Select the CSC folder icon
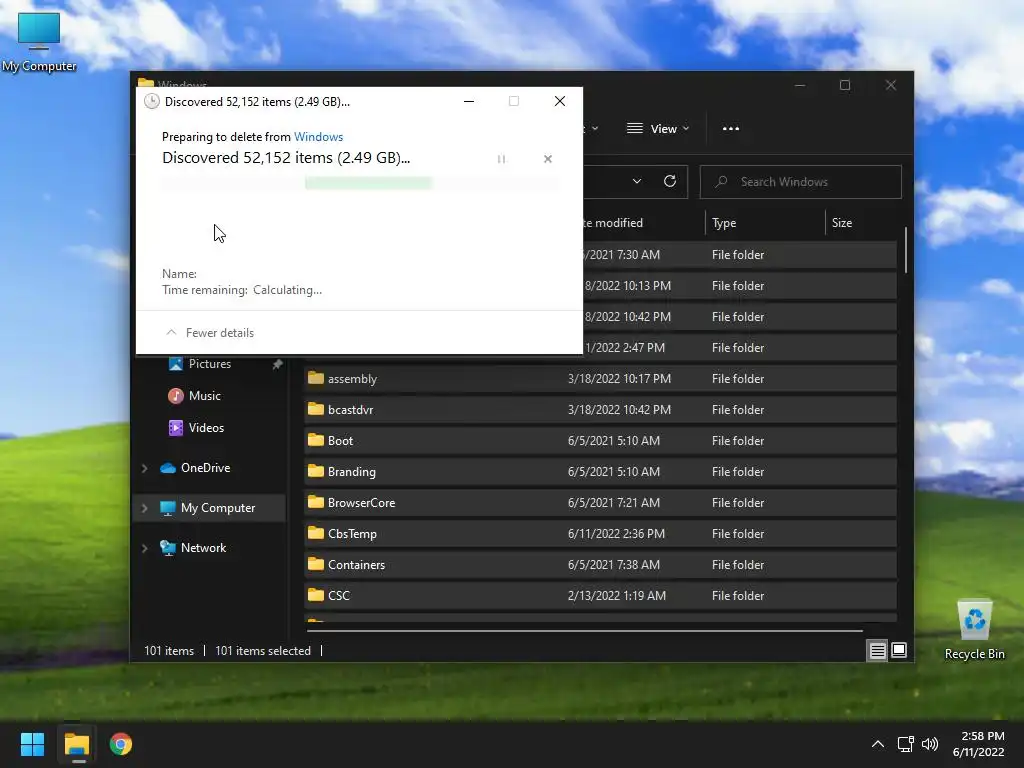Viewport: 1024px width, 768px height. coord(316,595)
